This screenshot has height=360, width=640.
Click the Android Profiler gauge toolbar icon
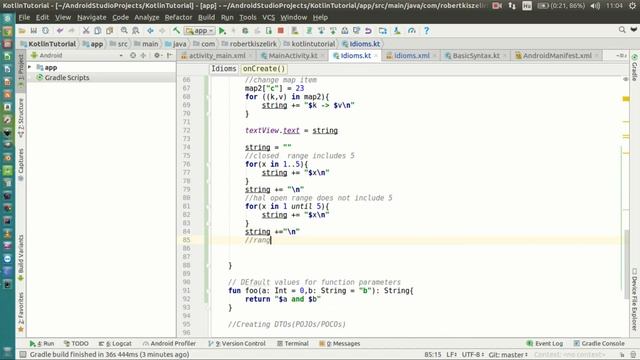click(x=411, y=31)
